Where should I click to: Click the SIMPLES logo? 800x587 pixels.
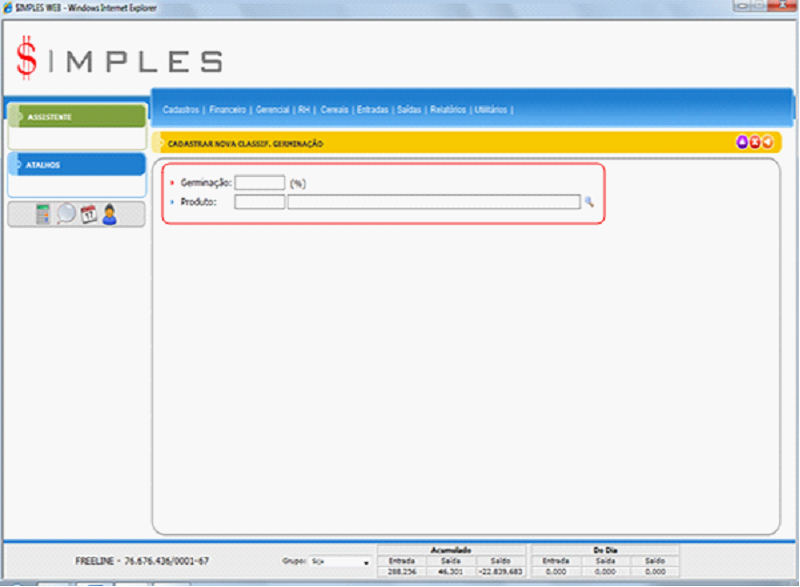[x=118, y=60]
